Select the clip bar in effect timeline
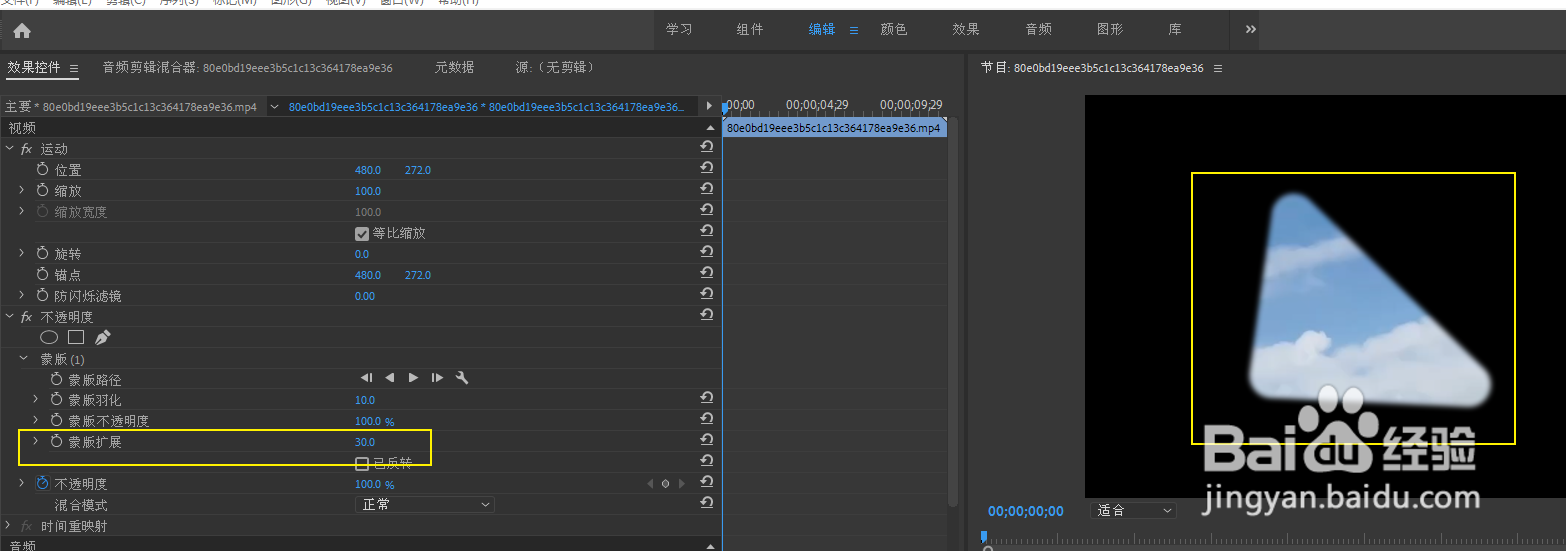Viewport: 1566px width, 551px height. click(834, 129)
